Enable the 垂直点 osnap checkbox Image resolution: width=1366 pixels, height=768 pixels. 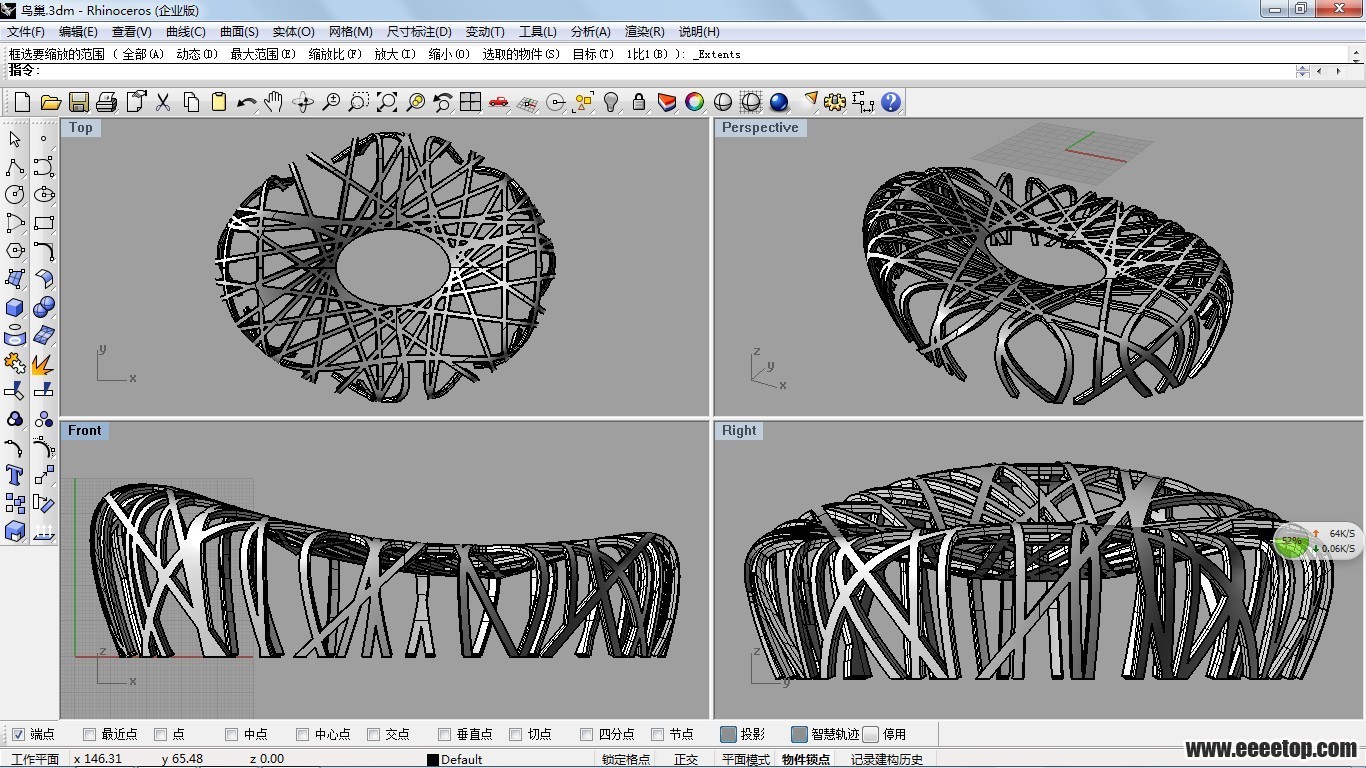tap(444, 734)
